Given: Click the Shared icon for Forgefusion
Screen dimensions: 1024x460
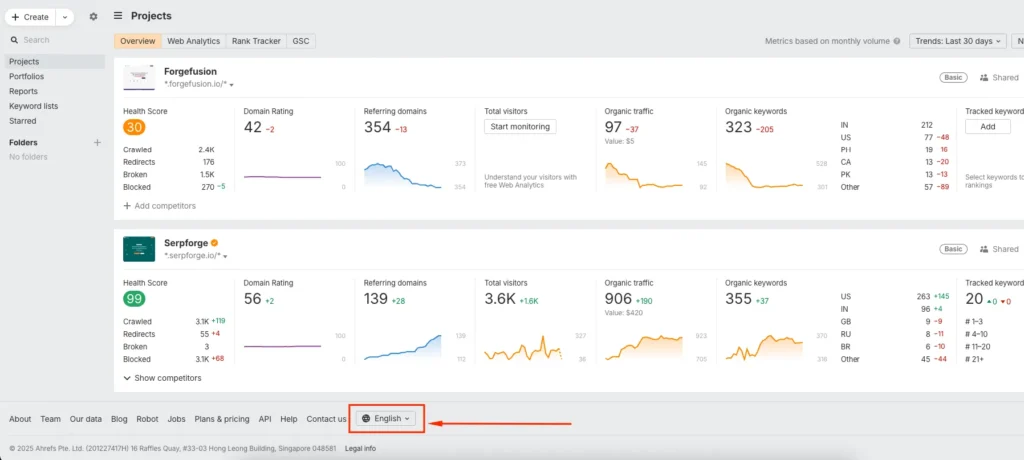Looking at the screenshot, I should tap(984, 77).
